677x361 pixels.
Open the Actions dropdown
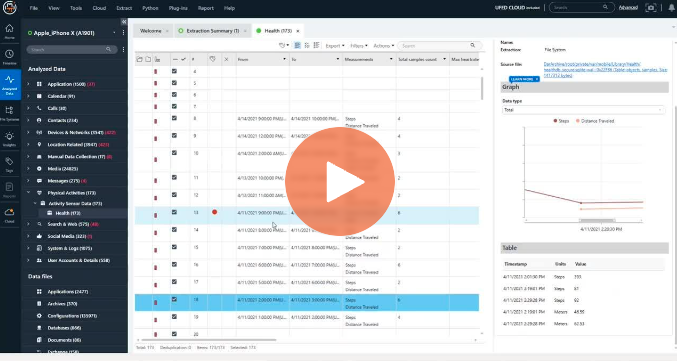pyautogui.click(x=384, y=45)
